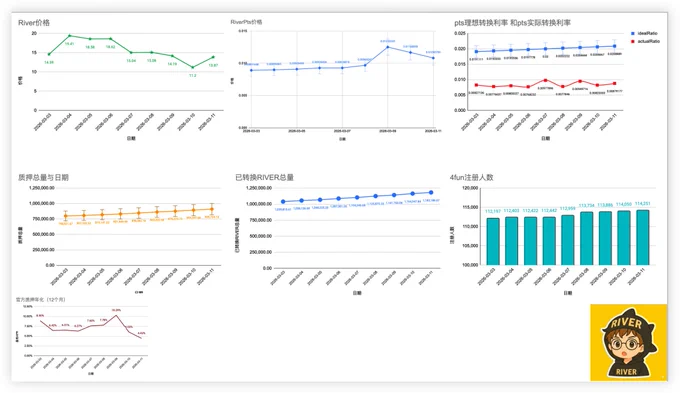Click the 113,886 bar label
680x393 pixels.
click(605, 205)
